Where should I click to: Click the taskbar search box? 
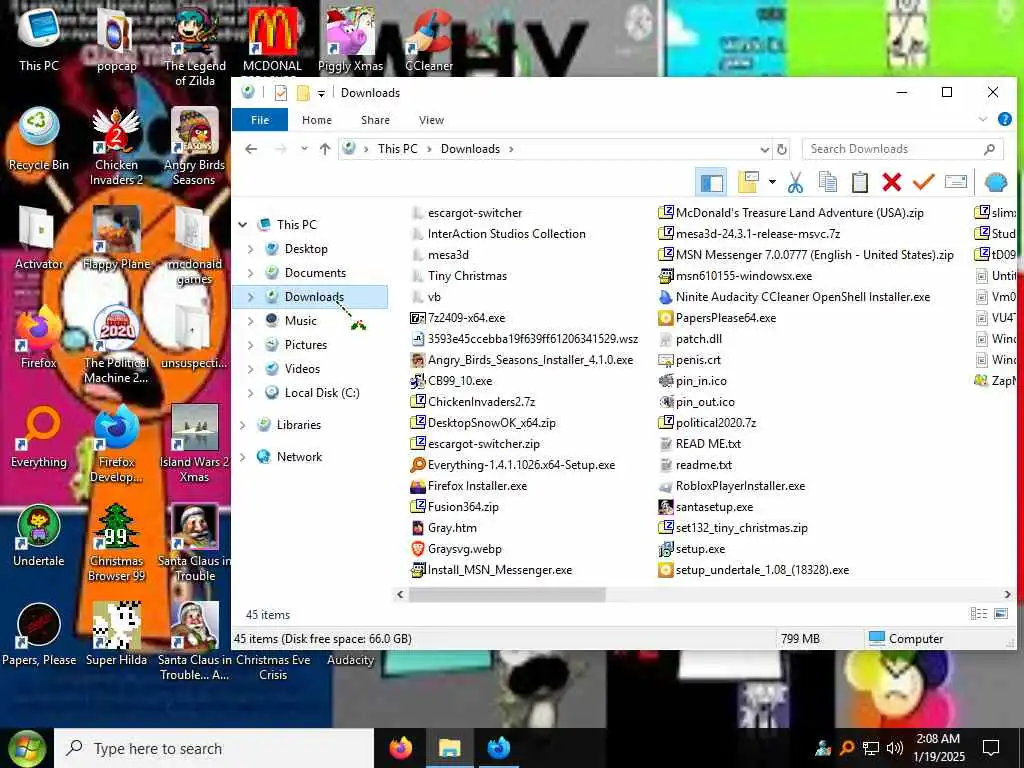(214, 748)
